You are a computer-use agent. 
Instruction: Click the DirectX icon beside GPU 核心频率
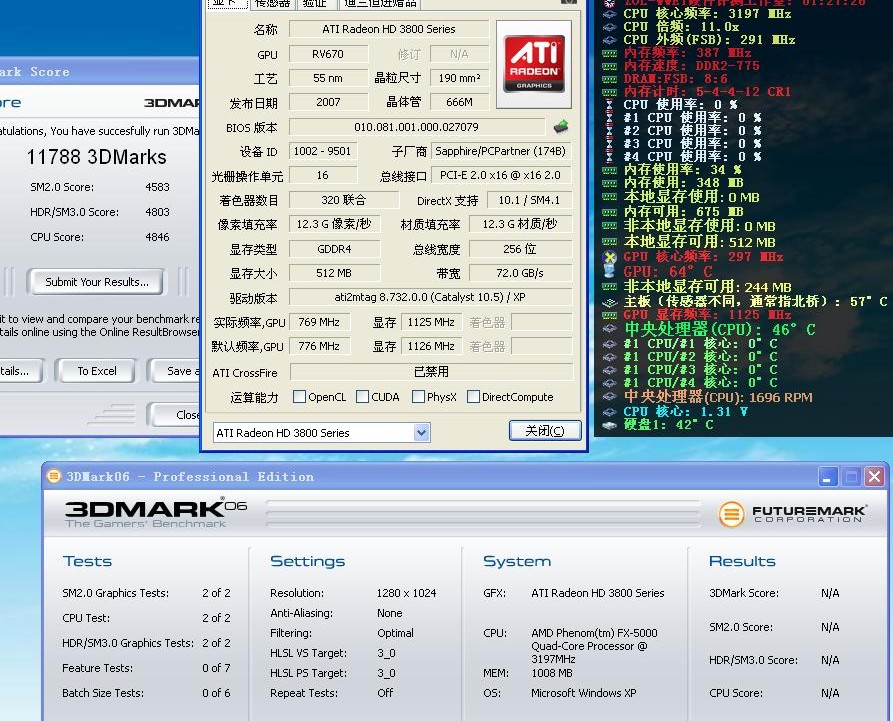[609, 257]
